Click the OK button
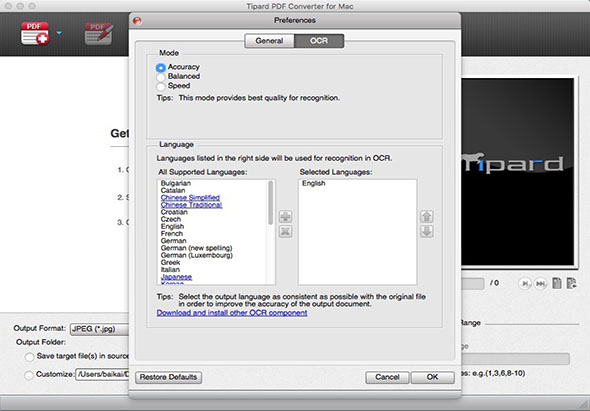This screenshot has width=590, height=411. (432, 377)
